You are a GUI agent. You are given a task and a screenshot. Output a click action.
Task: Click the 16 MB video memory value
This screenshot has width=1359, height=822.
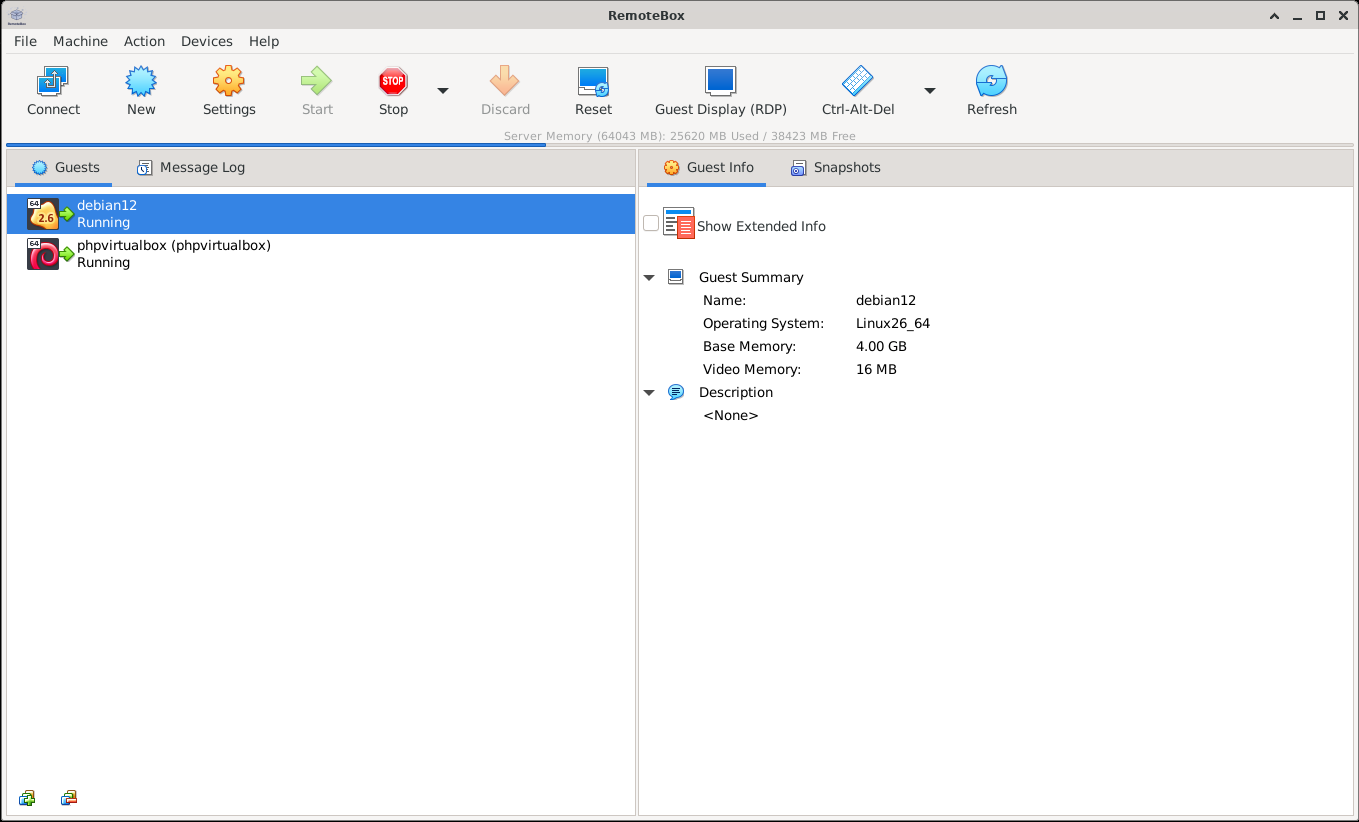(x=876, y=369)
